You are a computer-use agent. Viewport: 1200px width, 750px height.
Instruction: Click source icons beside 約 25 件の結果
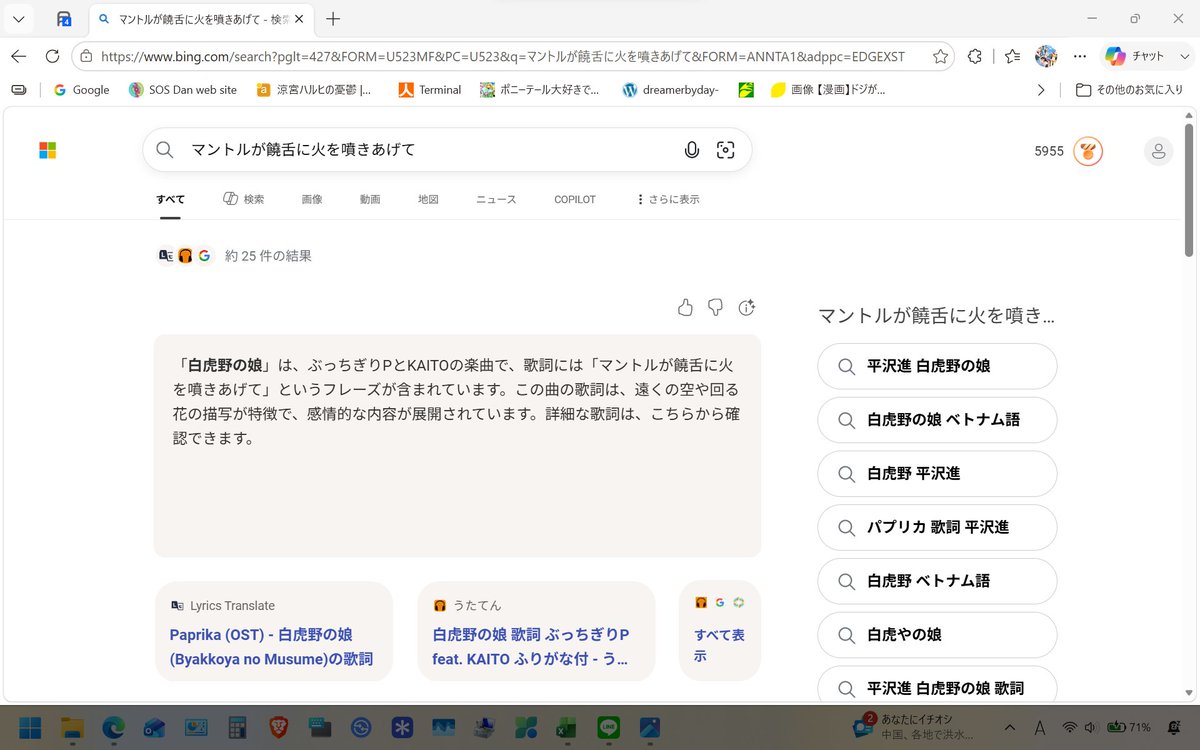[x=185, y=256]
